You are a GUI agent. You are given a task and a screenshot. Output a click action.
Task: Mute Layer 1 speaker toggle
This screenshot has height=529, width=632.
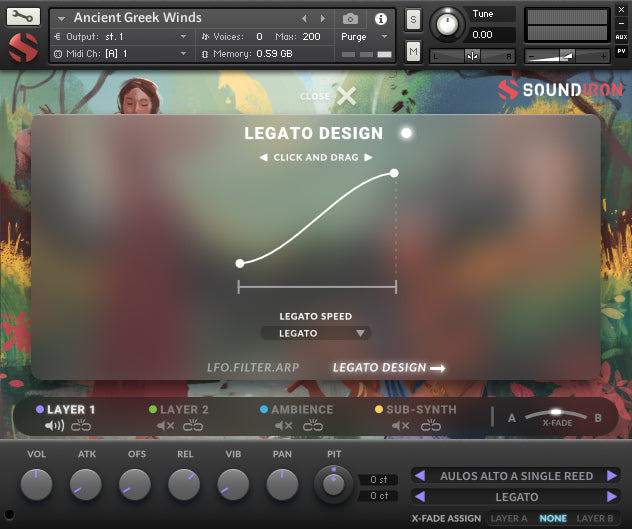(x=55, y=426)
